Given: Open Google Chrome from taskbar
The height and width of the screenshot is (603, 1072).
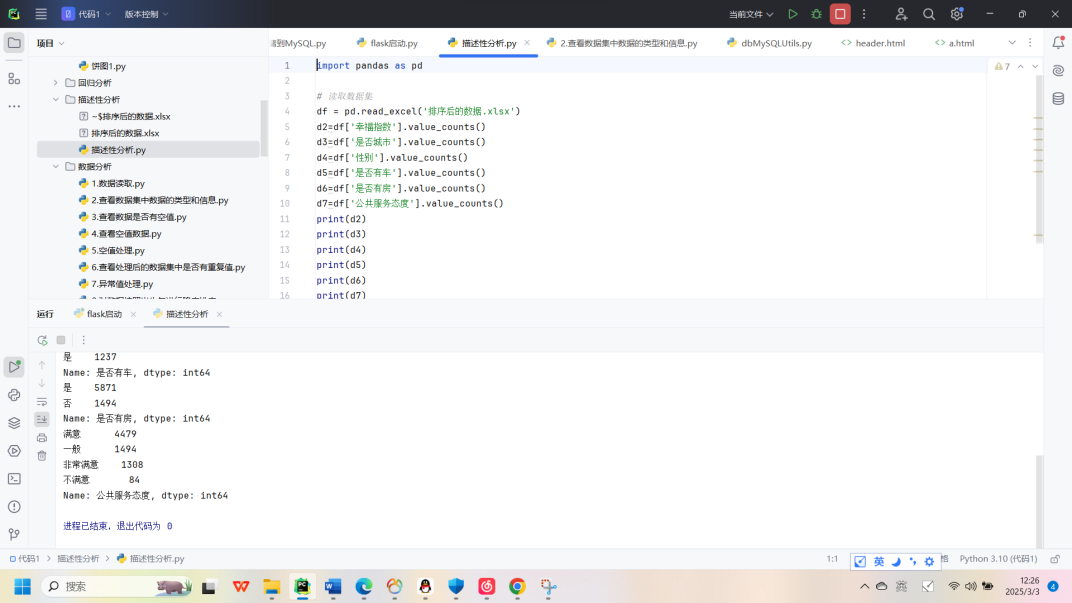Looking at the screenshot, I should [518, 587].
